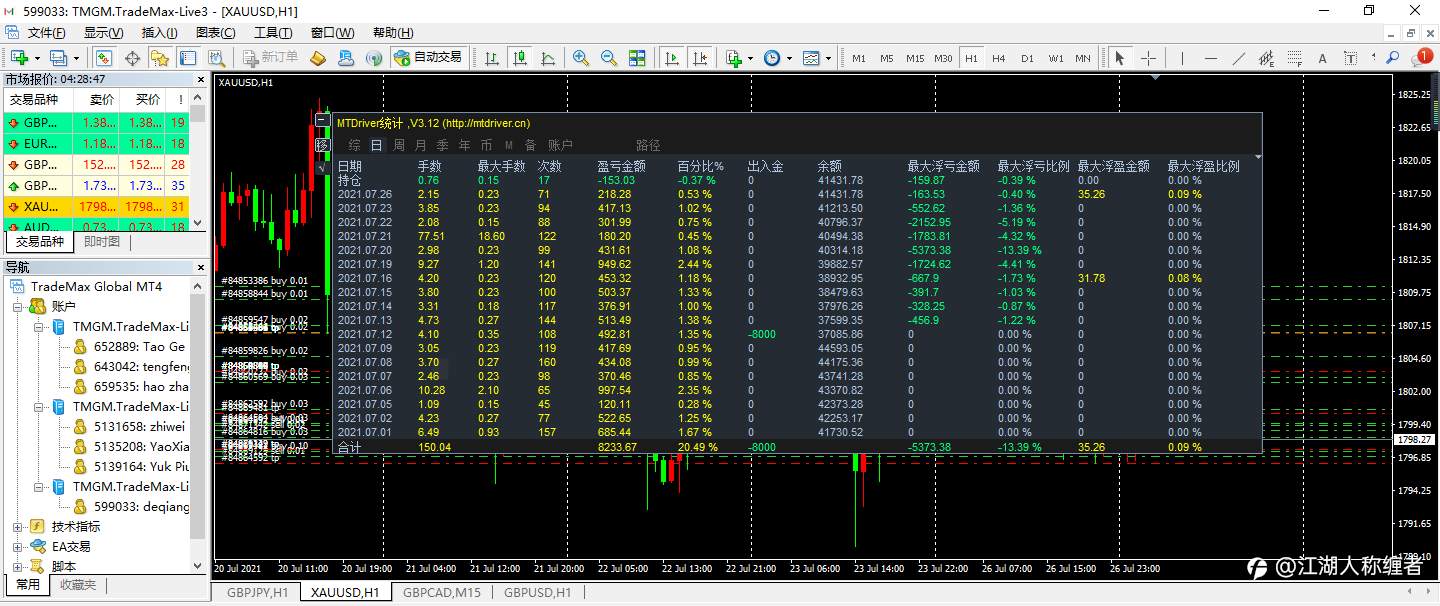1440x606 pixels.
Task: Switch timeframe to D1
Action: 1027,58
